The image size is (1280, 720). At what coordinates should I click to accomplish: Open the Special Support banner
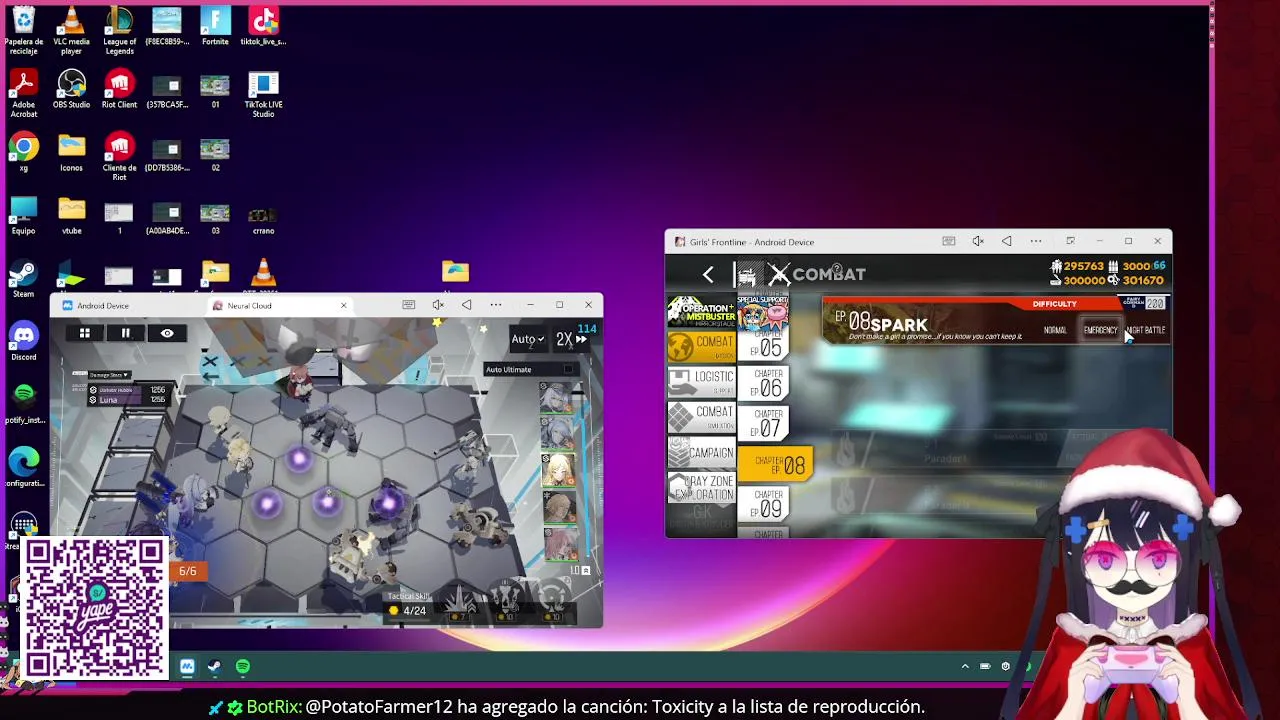click(763, 312)
